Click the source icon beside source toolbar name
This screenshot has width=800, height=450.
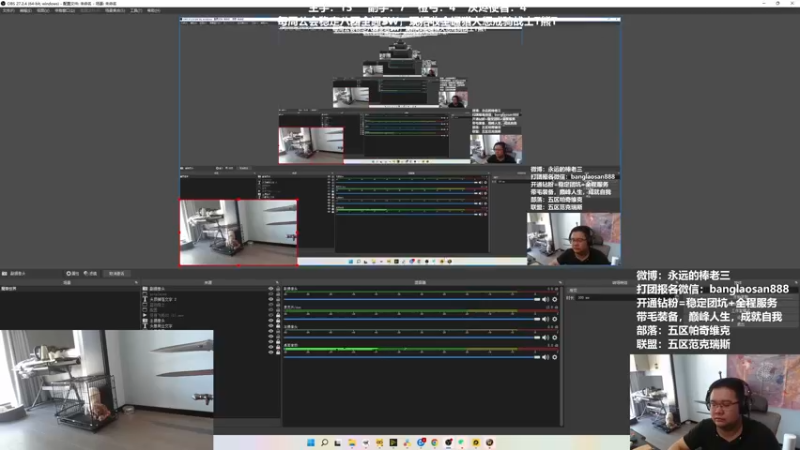coord(5,273)
